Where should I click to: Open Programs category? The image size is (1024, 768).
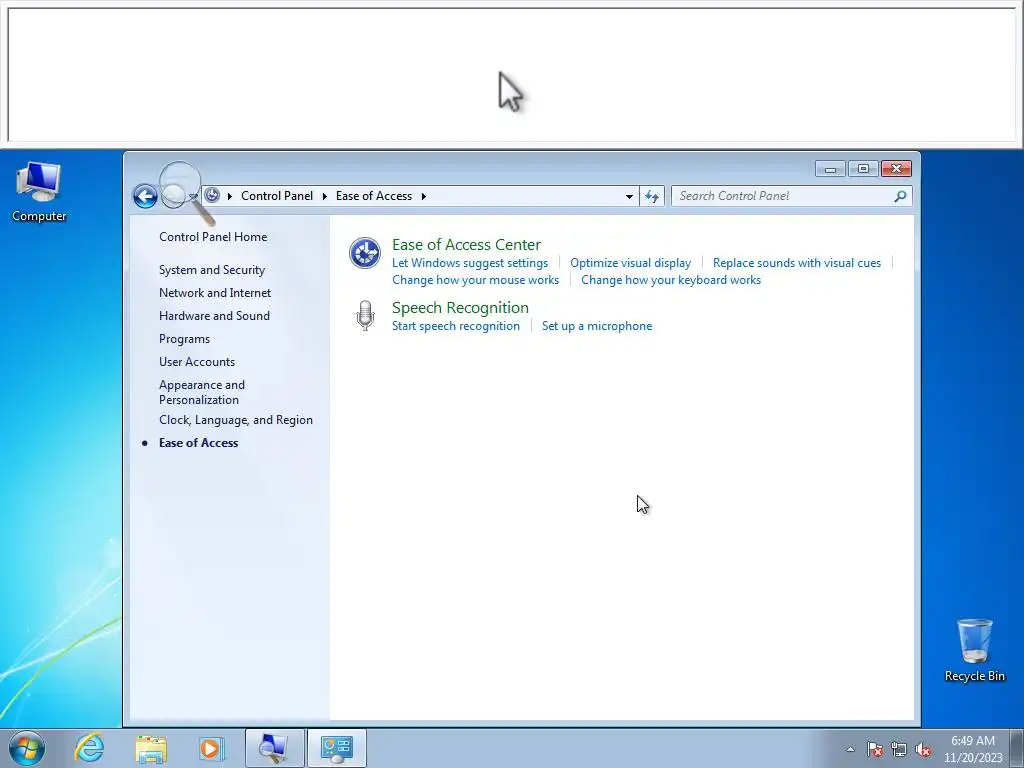coord(184,339)
